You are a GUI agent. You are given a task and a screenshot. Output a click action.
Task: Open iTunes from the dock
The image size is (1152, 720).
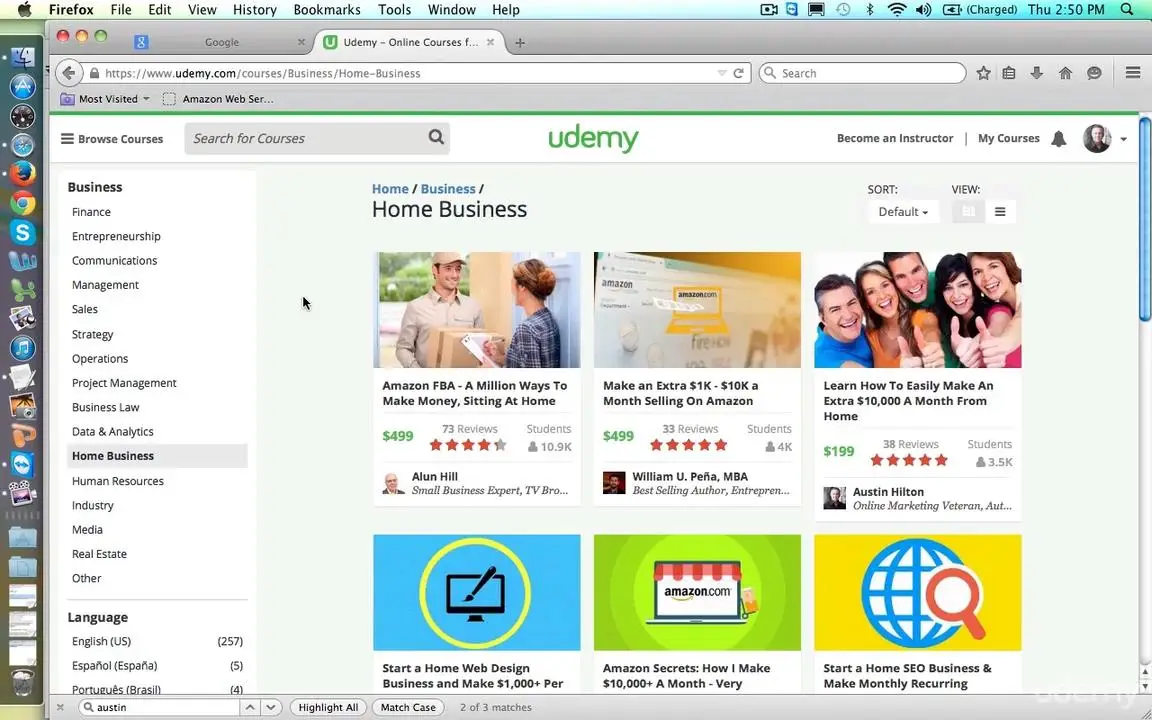pyautogui.click(x=23, y=348)
